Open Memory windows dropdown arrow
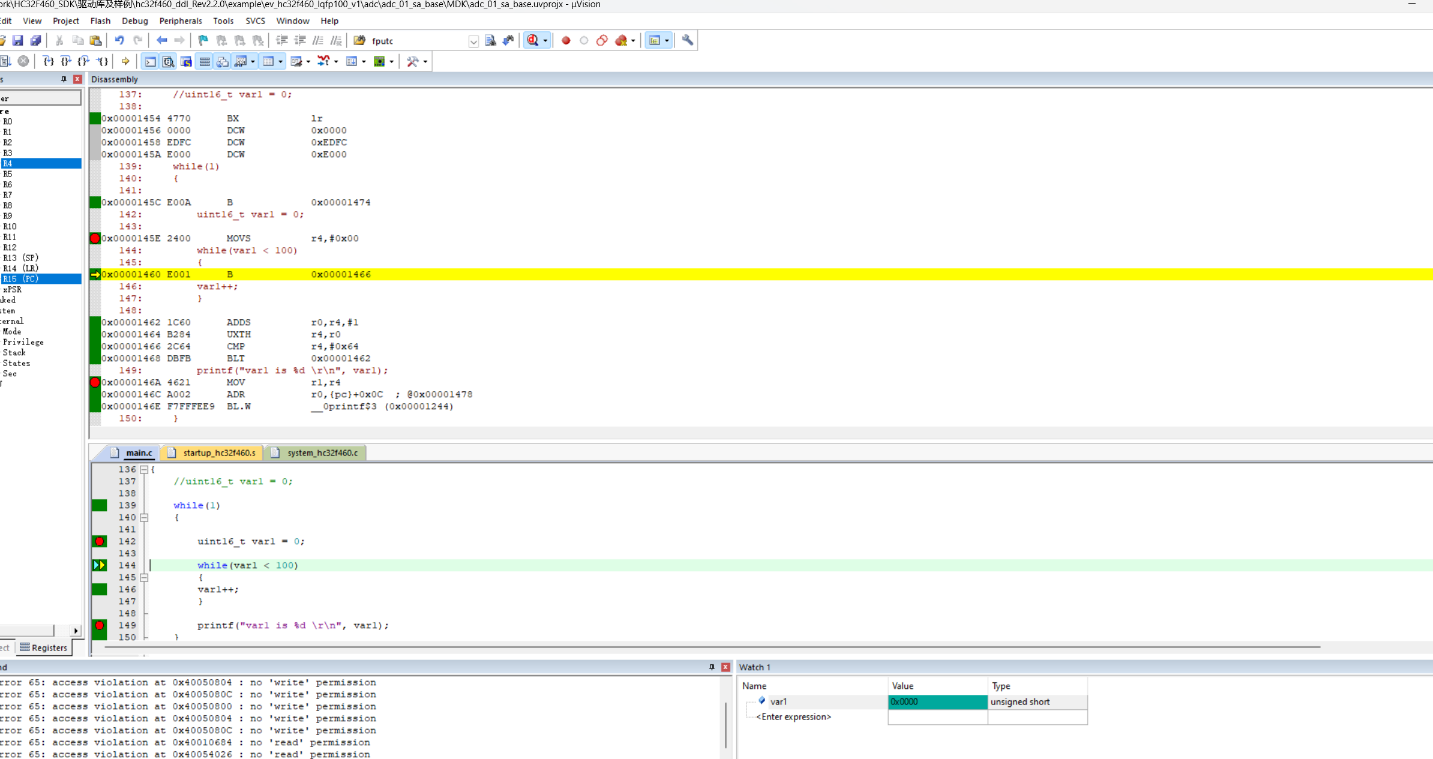The image size is (1433, 759). point(281,62)
